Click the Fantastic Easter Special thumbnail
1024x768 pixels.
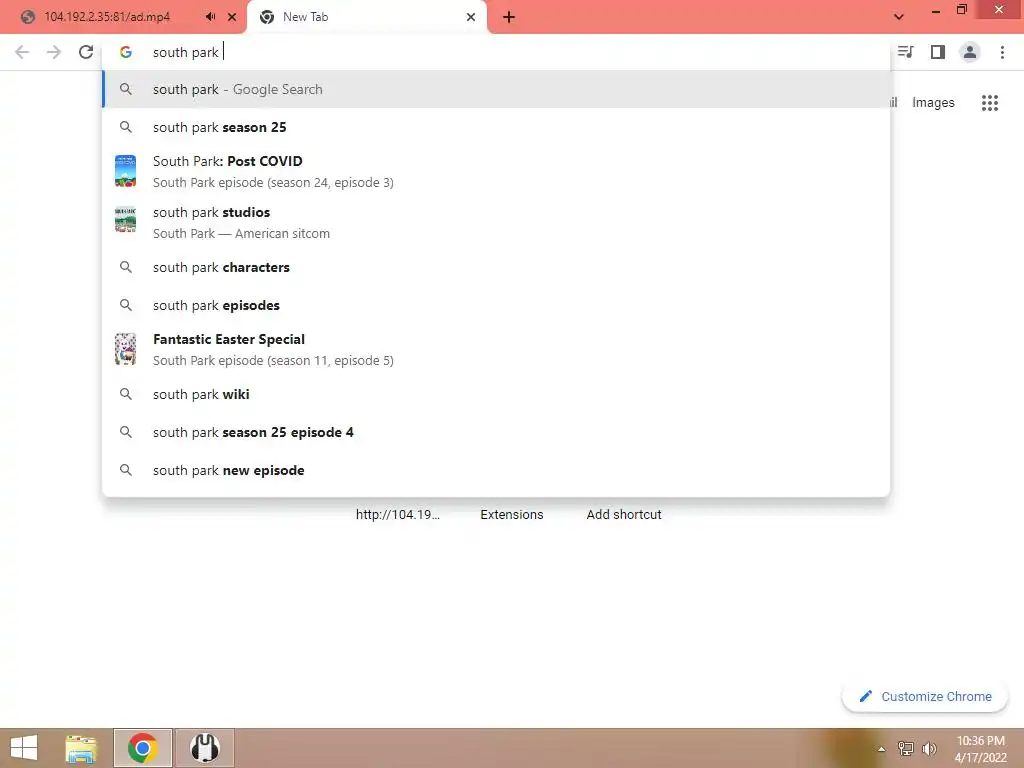pyautogui.click(x=125, y=349)
